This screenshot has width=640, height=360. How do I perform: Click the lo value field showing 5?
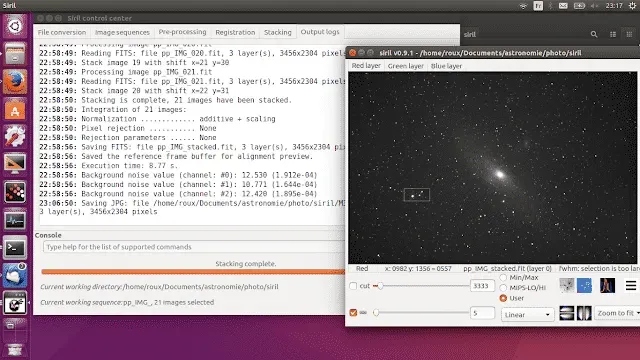[482, 313]
